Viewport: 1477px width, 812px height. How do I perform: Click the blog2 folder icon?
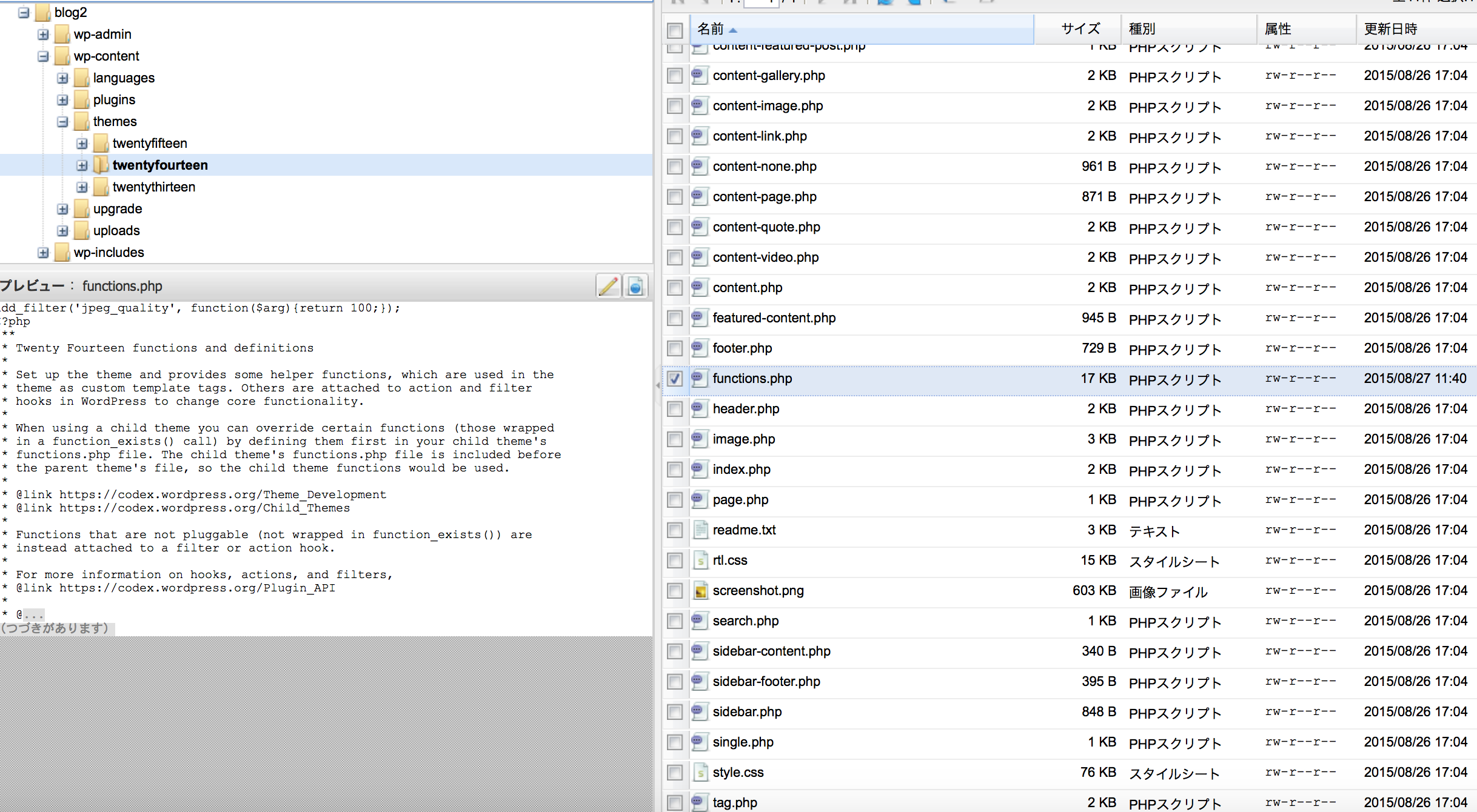click(42, 12)
